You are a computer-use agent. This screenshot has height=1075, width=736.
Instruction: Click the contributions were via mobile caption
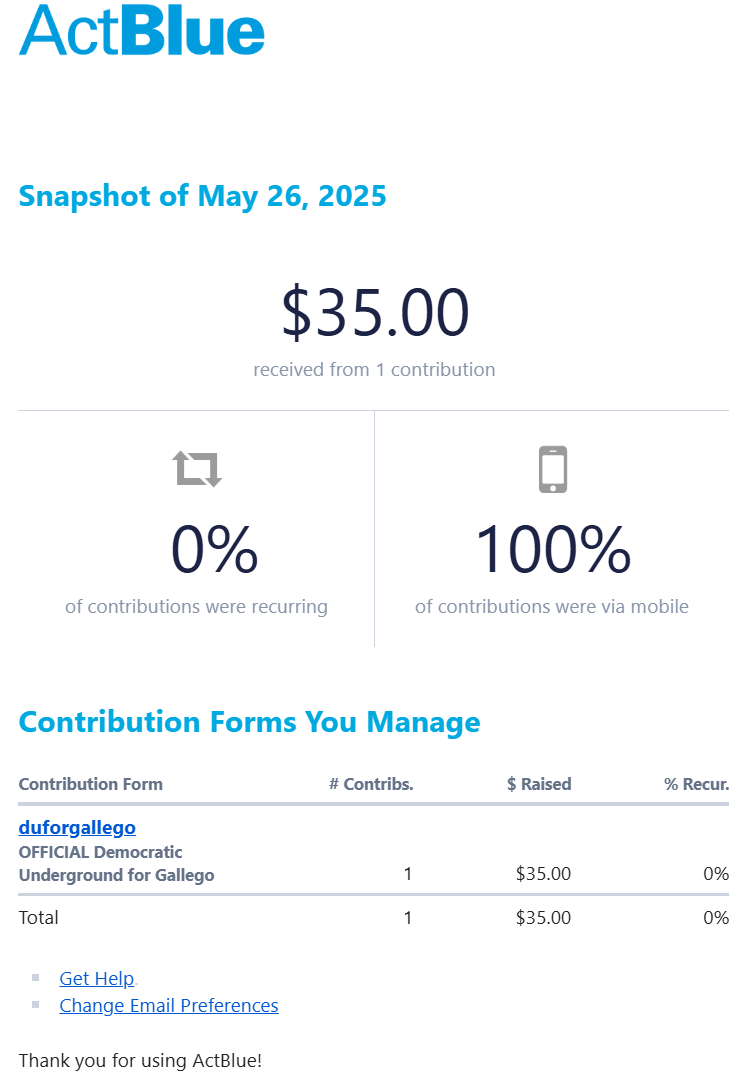tap(552, 606)
